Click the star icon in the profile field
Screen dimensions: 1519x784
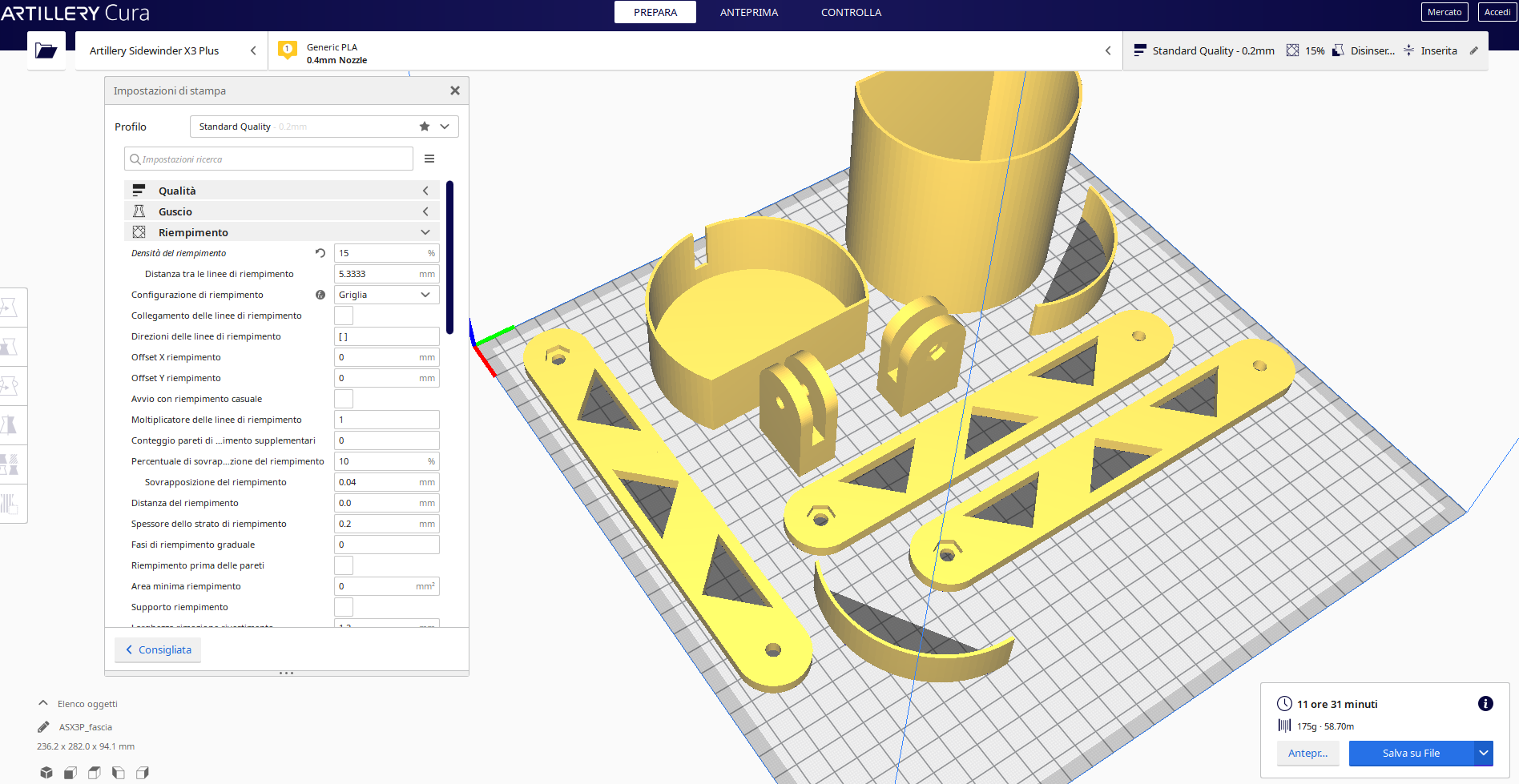[x=425, y=127]
